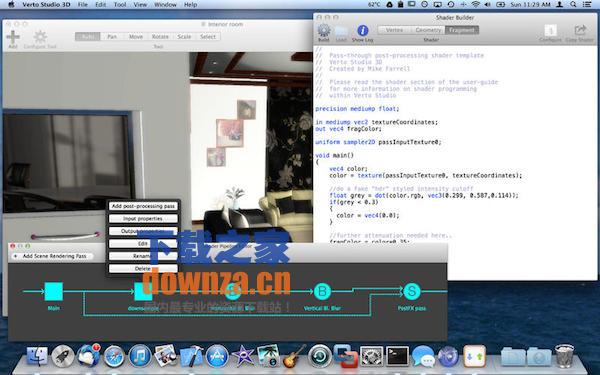
Task: Select the first highlighted tool segment left of Pan
Action: click(88, 36)
